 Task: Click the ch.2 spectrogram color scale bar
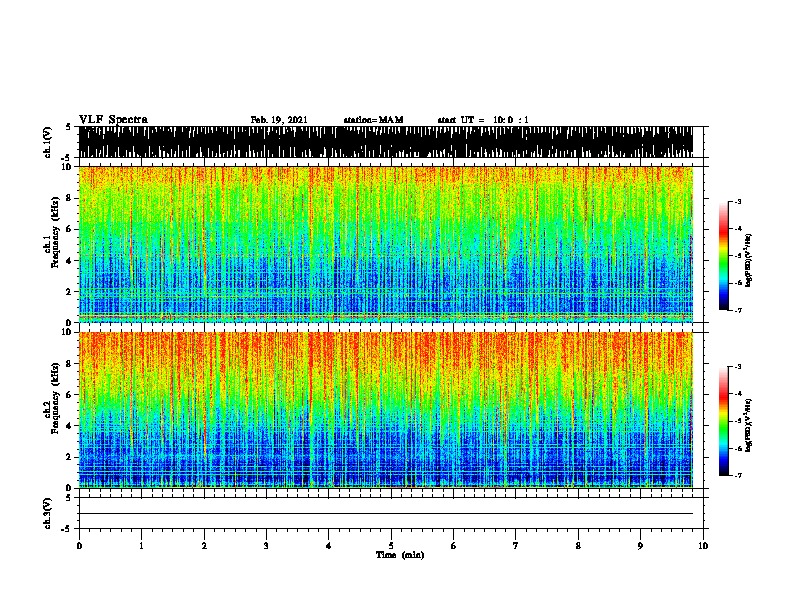(x=724, y=421)
